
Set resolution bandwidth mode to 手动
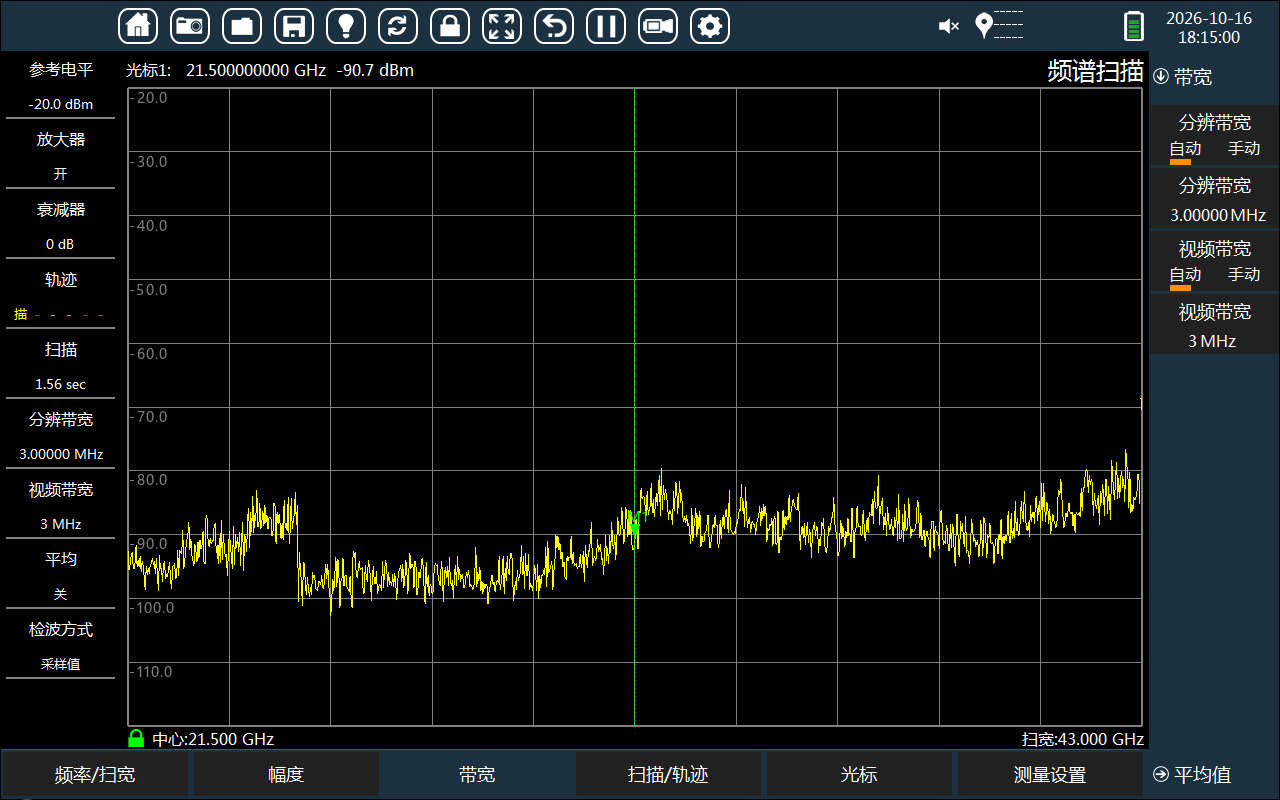pyautogui.click(x=1244, y=149)
